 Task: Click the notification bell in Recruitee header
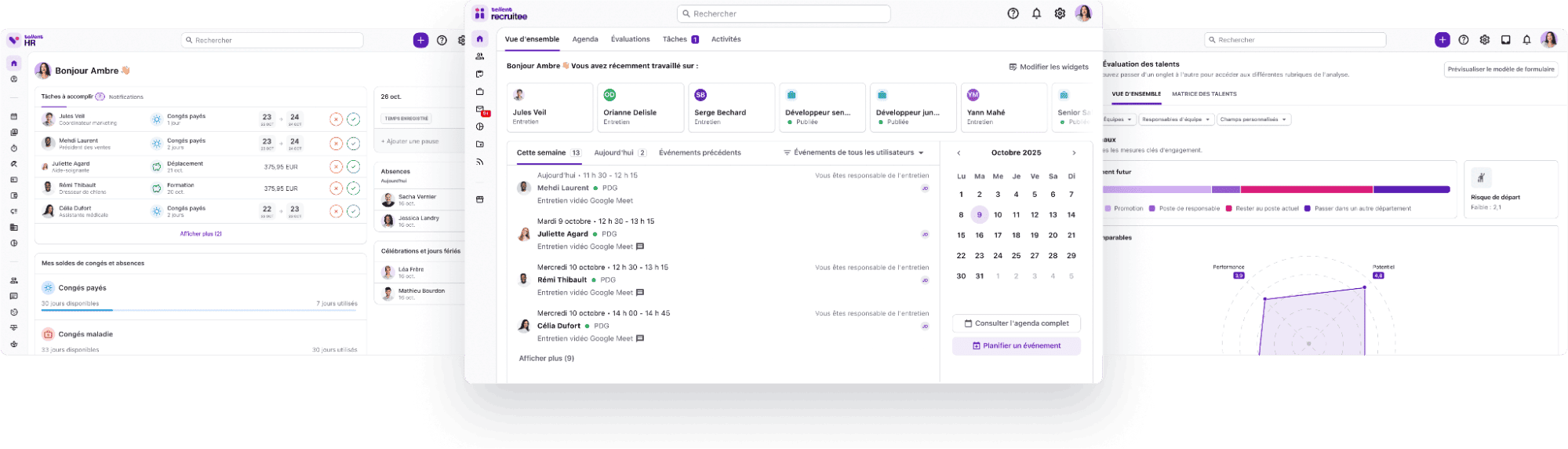click(1036, 13)
